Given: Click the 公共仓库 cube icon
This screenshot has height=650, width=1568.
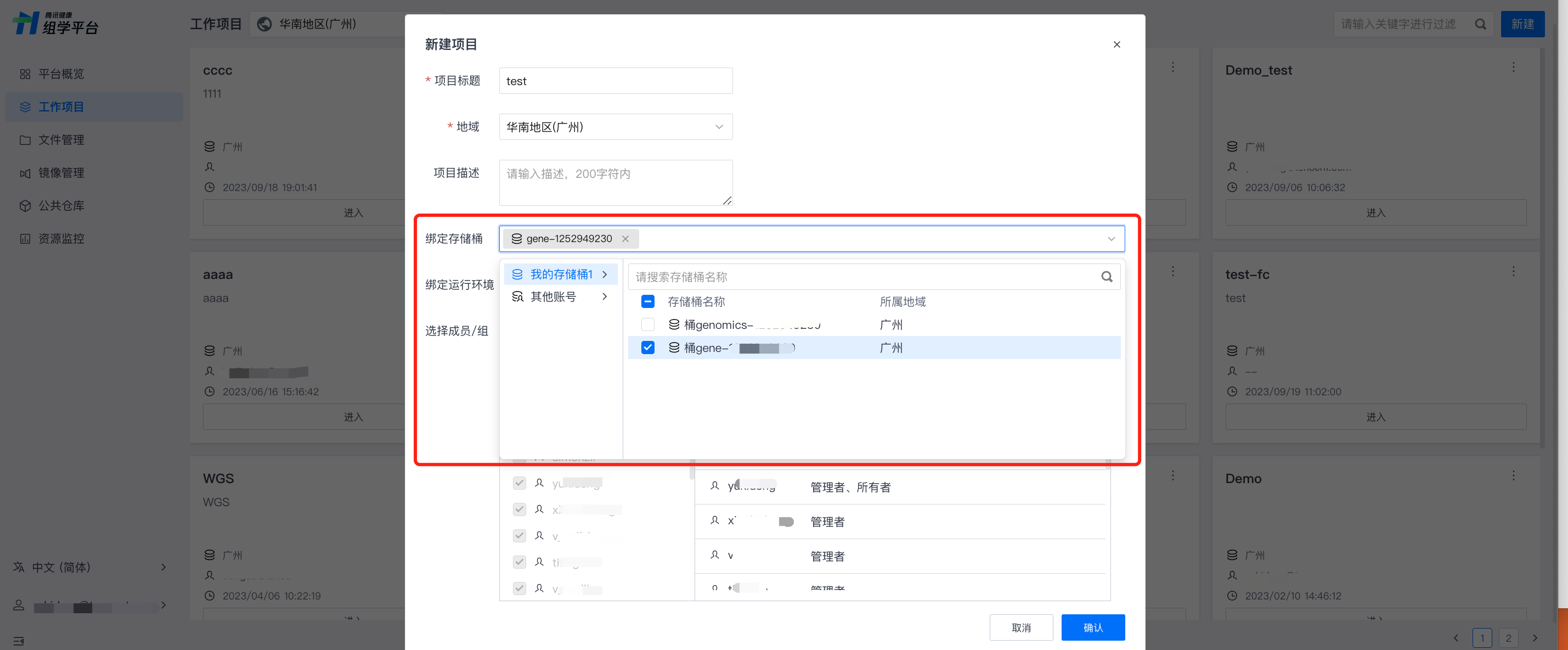Looking at the screenshot, I should (25, 206).
